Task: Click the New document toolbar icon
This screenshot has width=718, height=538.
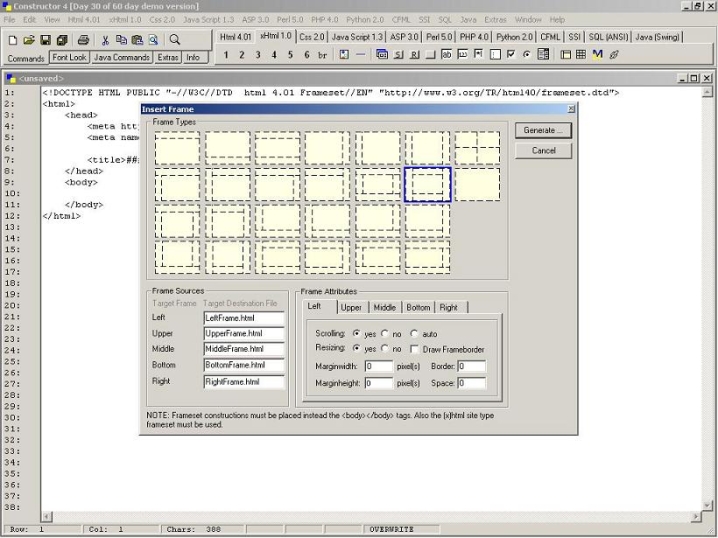Action: pyautogui.click(x=13, y=40)
